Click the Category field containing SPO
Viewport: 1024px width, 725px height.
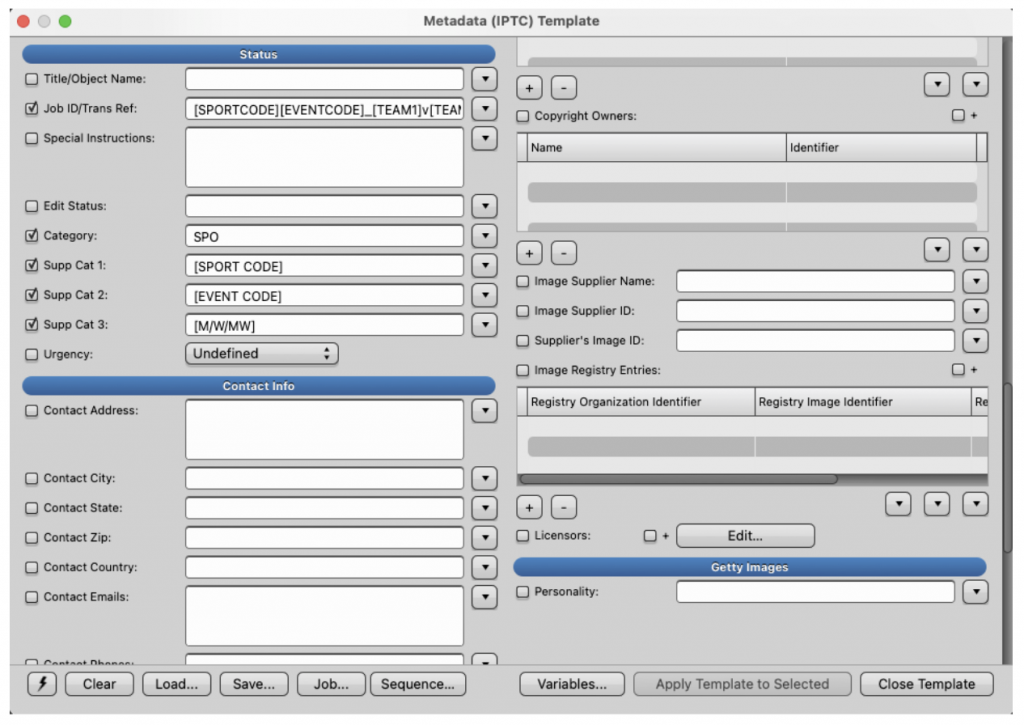click(325, 236)
